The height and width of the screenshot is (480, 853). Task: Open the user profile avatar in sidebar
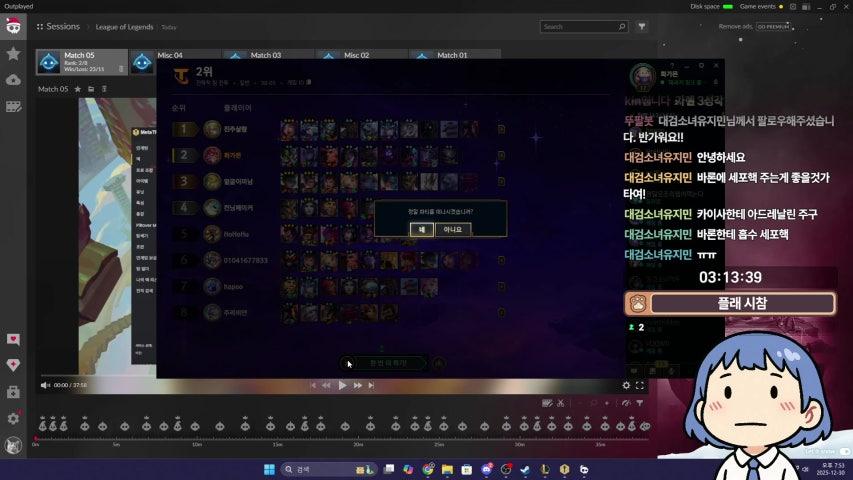[13, 445]
